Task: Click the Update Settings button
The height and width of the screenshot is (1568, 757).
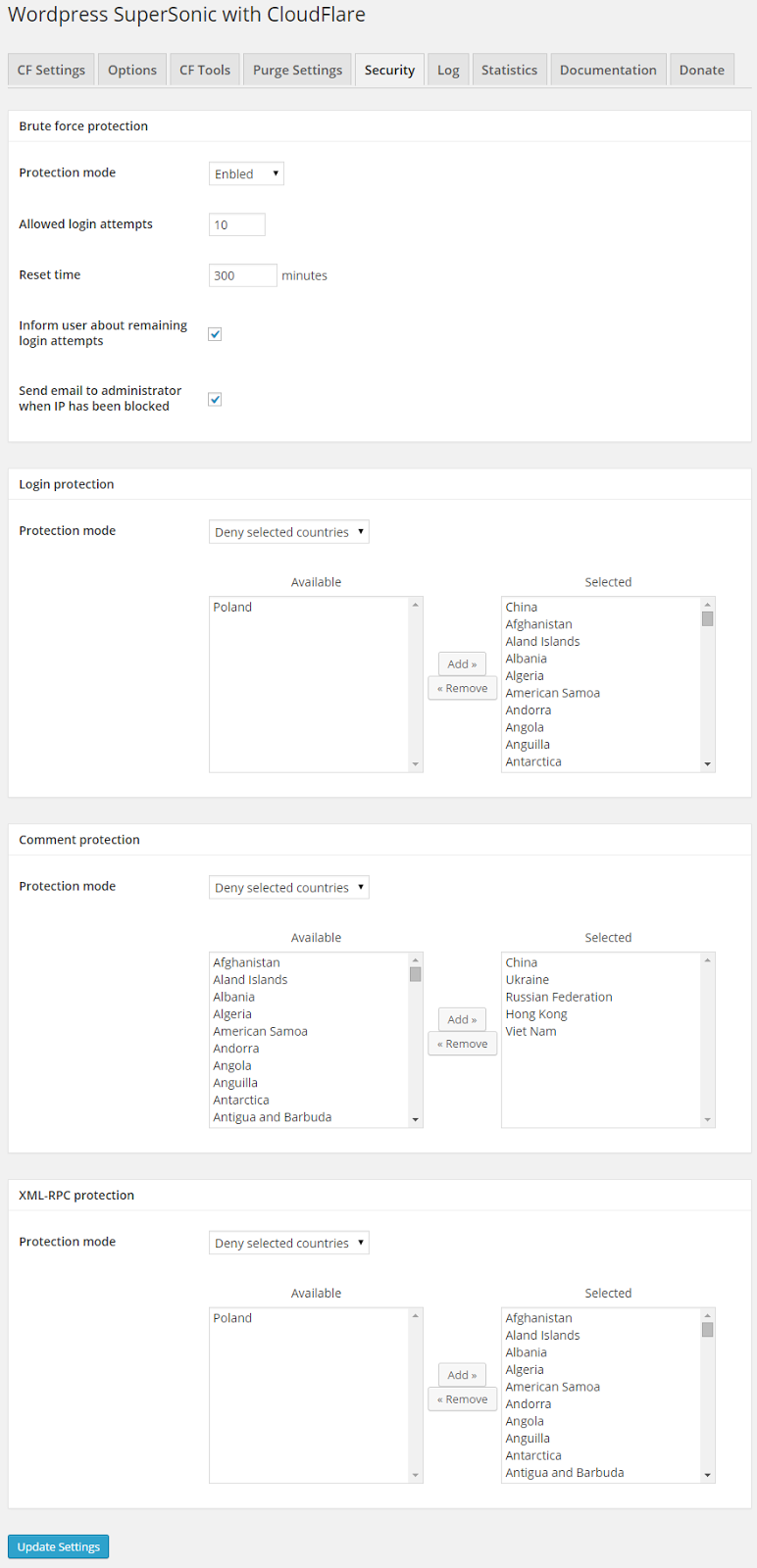Action: click(59, 1546)
